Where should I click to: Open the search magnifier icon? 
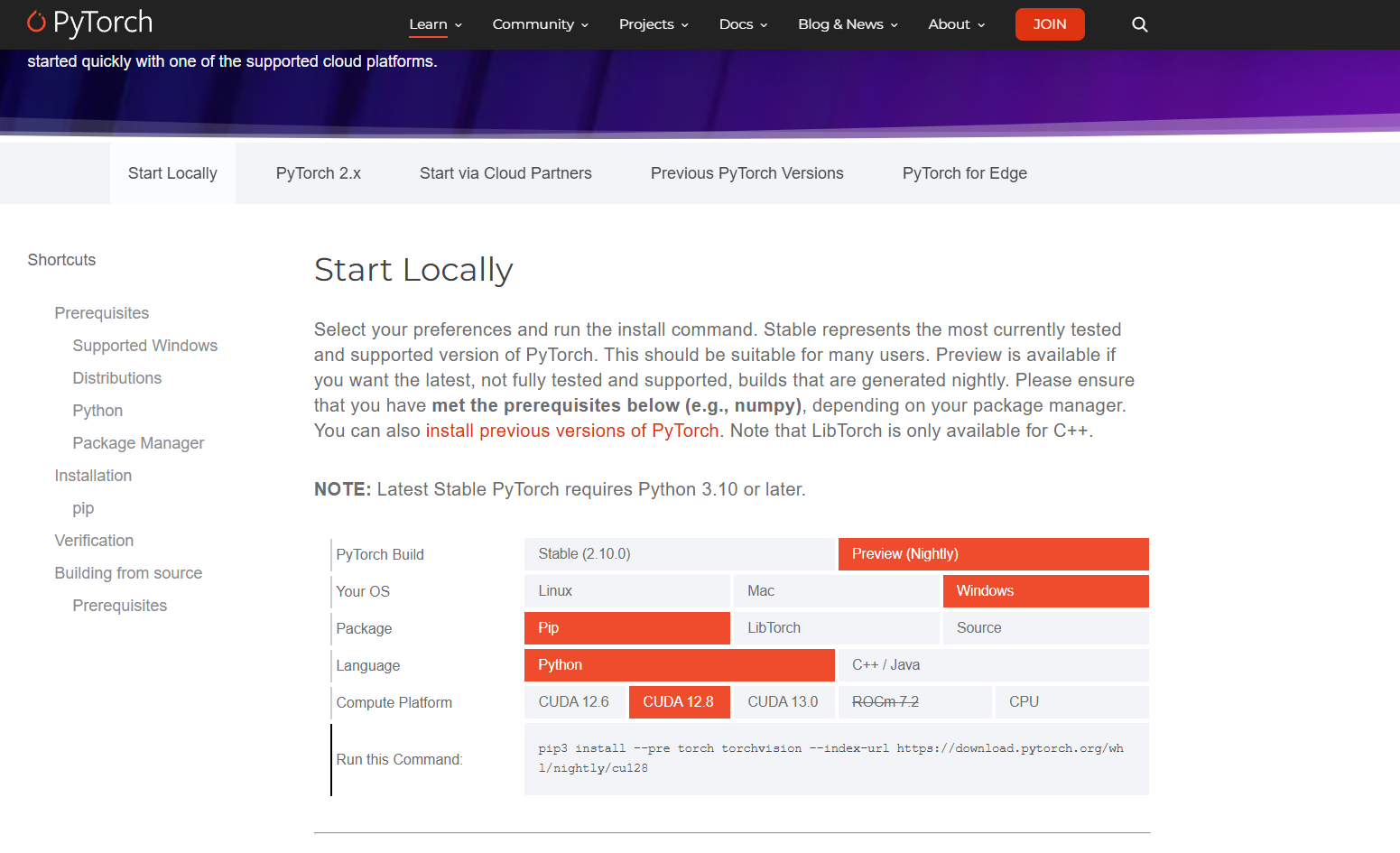(1140, 24)
